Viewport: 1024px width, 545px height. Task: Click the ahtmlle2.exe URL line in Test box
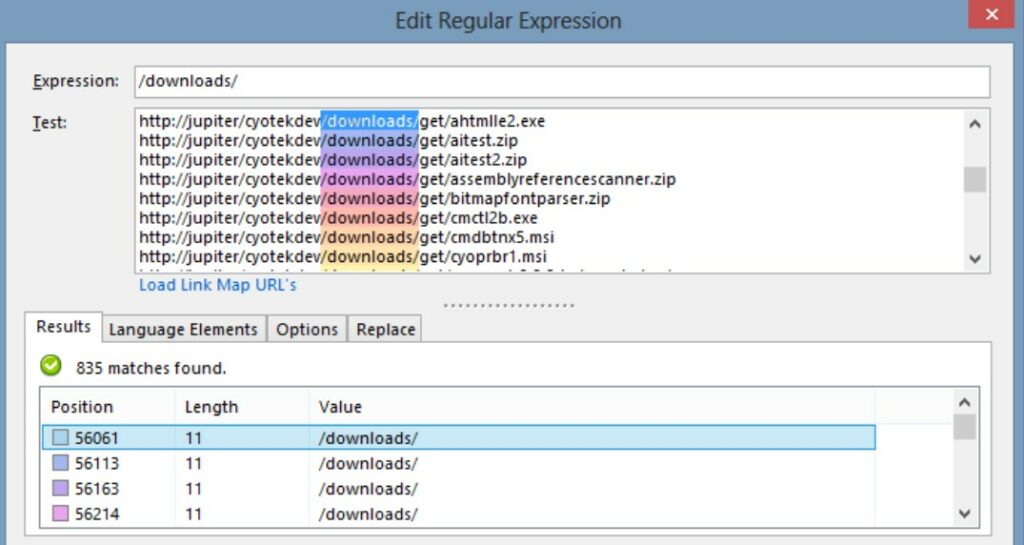coord(342,121)
